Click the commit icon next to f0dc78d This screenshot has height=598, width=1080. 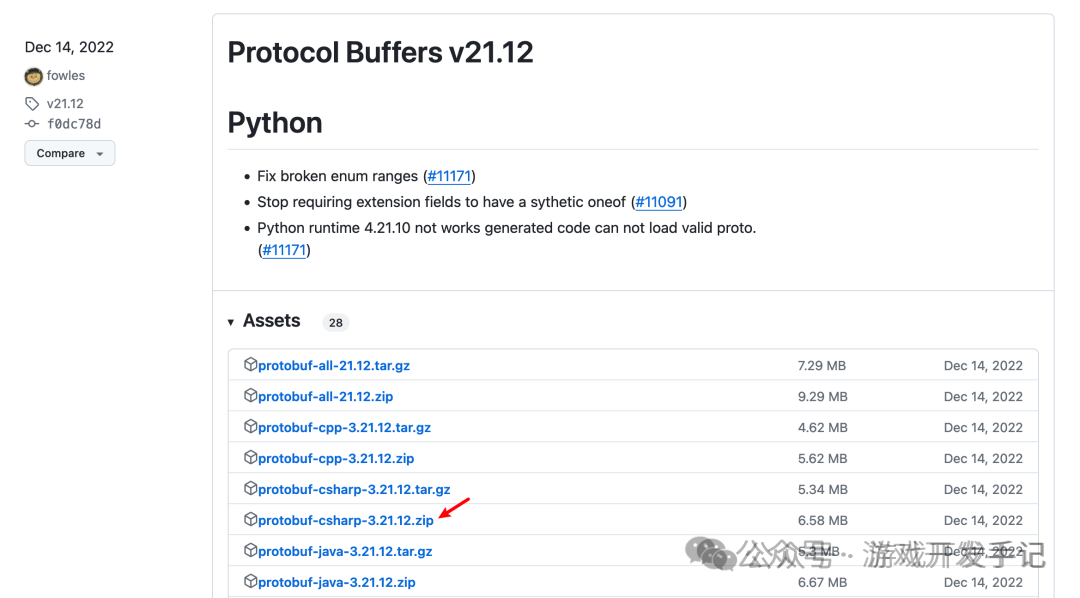coord(31,124)
